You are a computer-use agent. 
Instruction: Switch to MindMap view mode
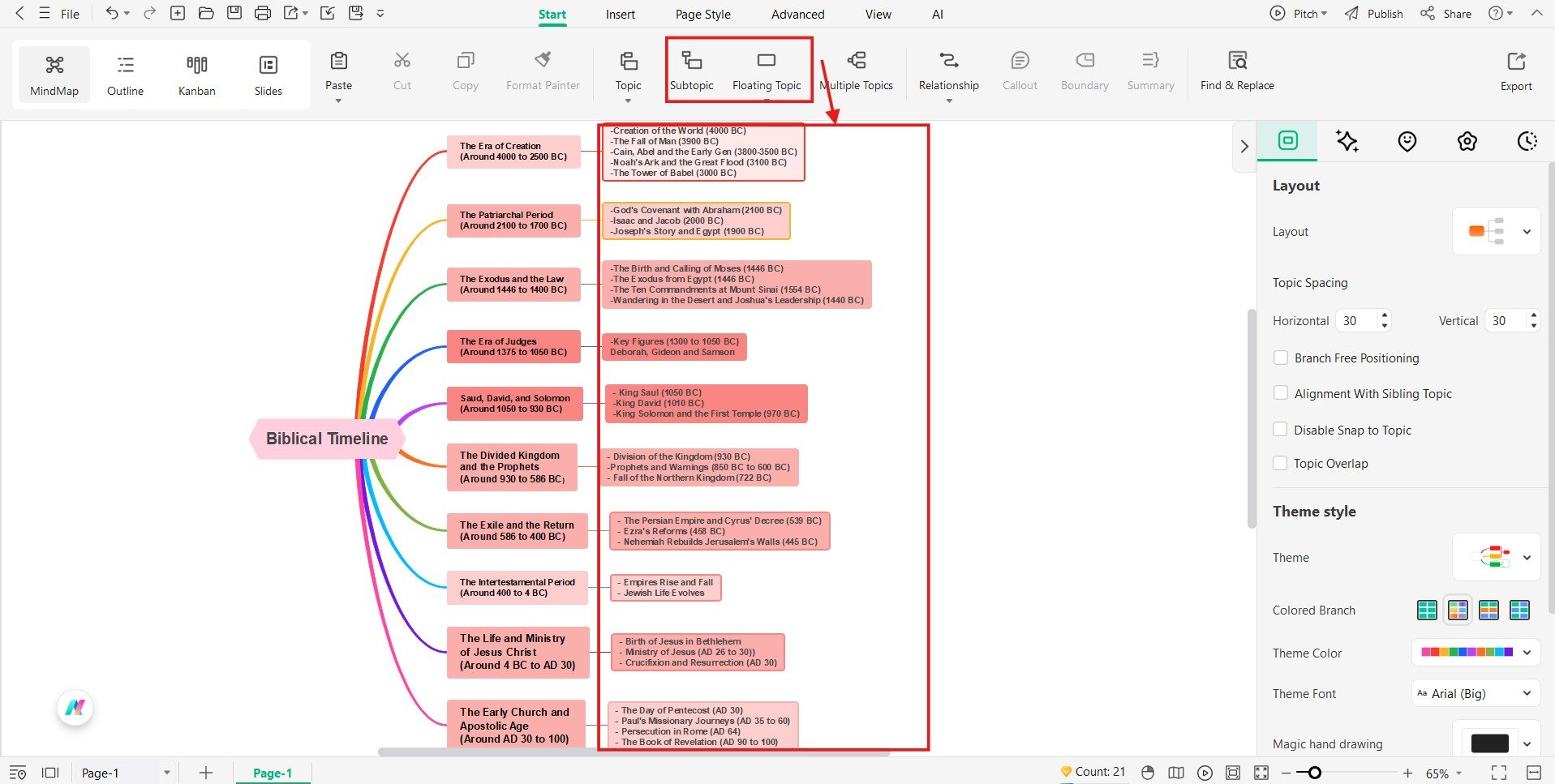point(54,75)
